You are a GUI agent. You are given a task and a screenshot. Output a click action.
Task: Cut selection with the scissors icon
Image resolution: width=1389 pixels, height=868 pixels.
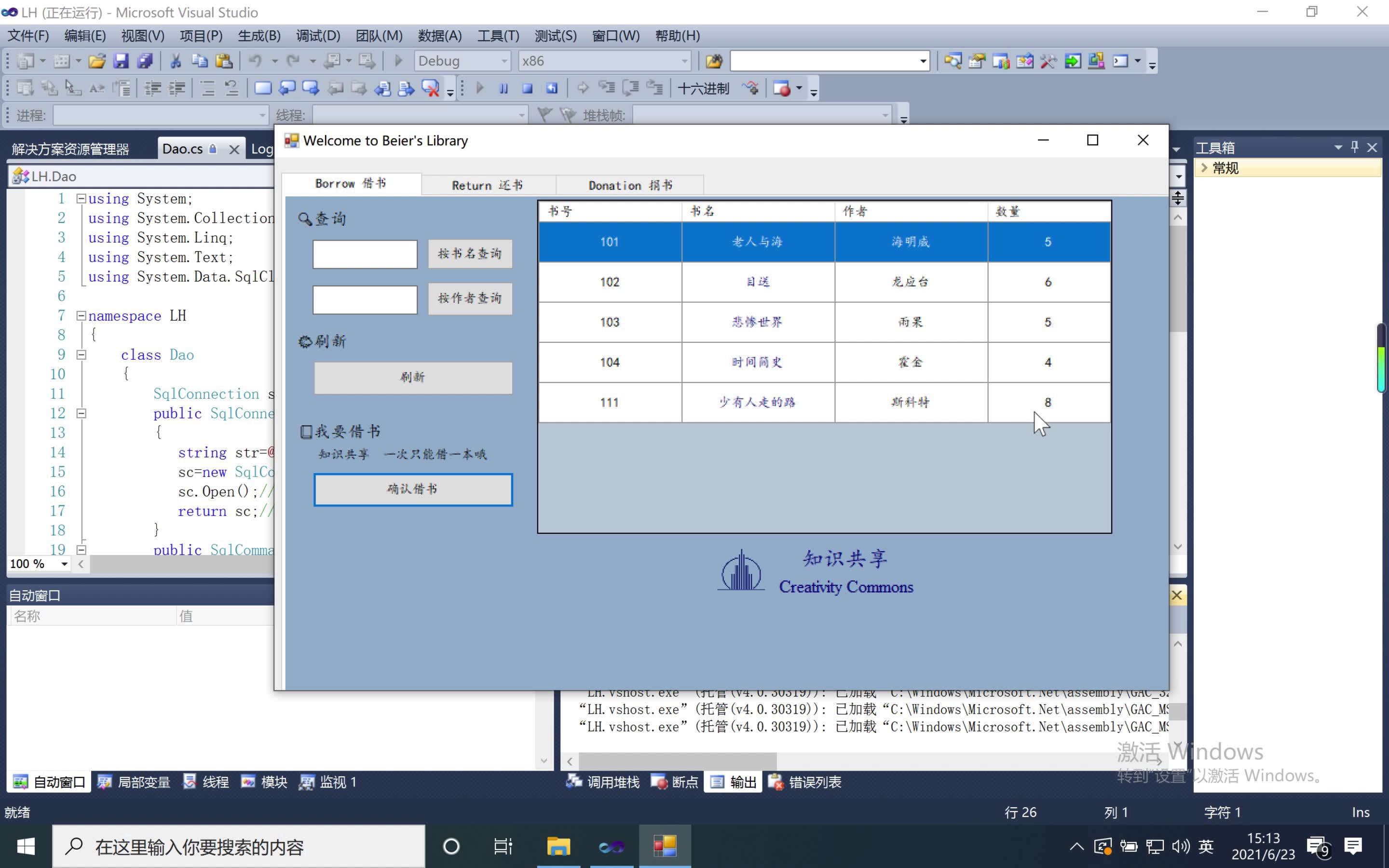176,61
